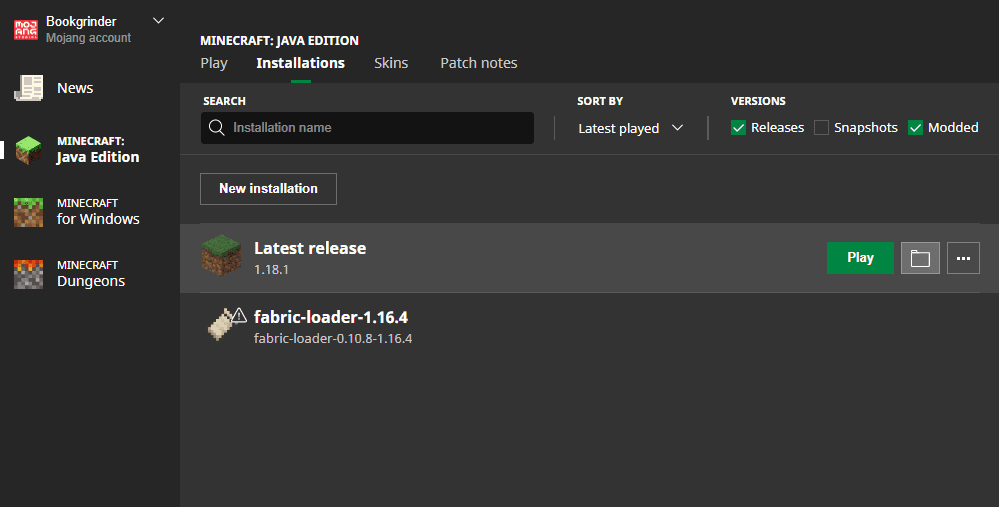
Task: Click the fabric-loader installation icon
Action: point(221,325)
